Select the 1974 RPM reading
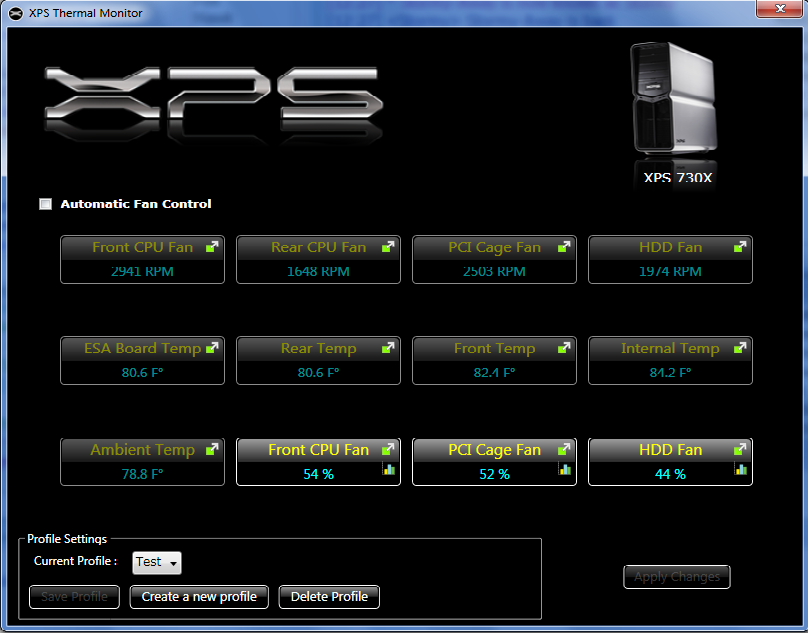Screen dimensions: 808x633 tap(670, 271)
